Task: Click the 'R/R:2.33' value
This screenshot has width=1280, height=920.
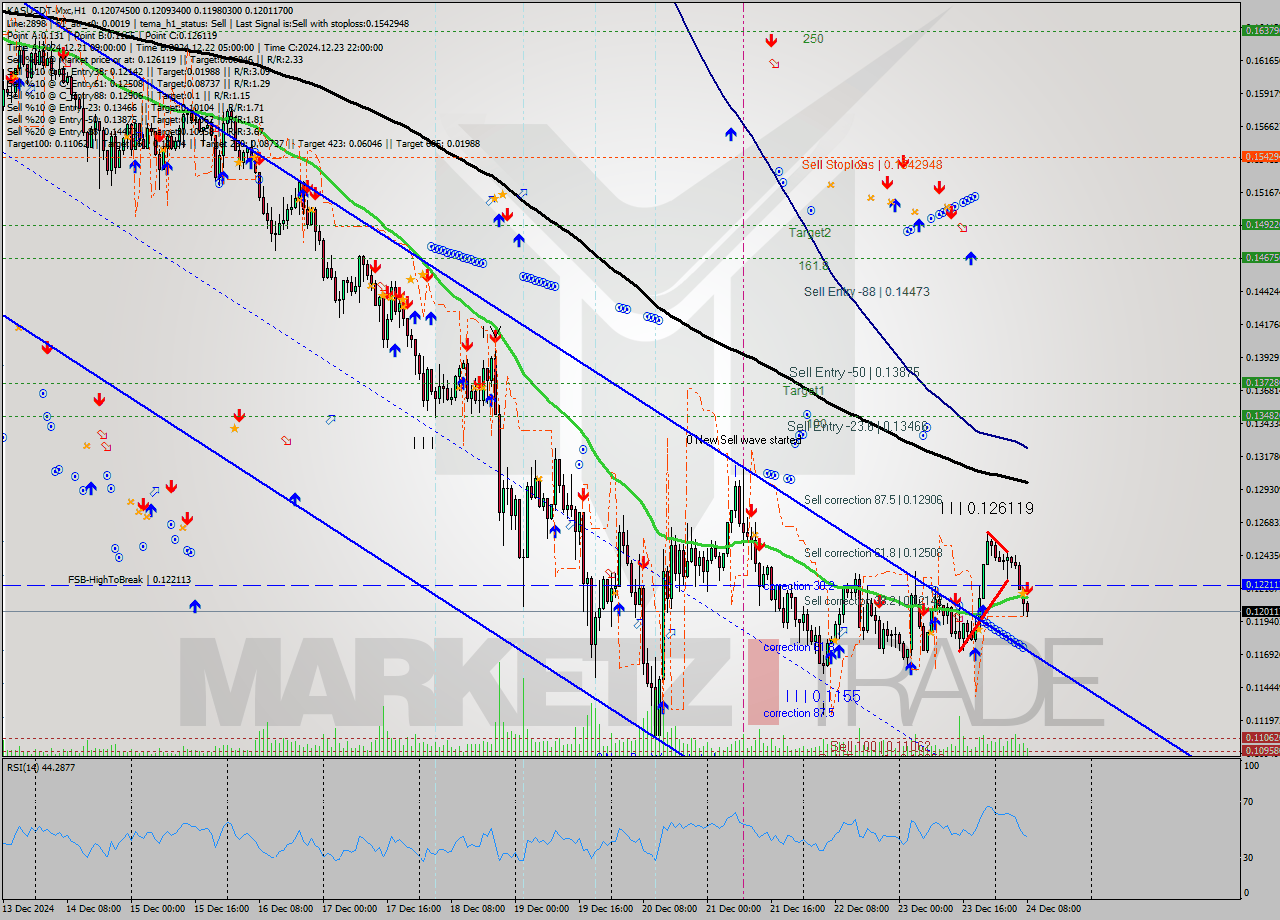Action: (284, 59)
